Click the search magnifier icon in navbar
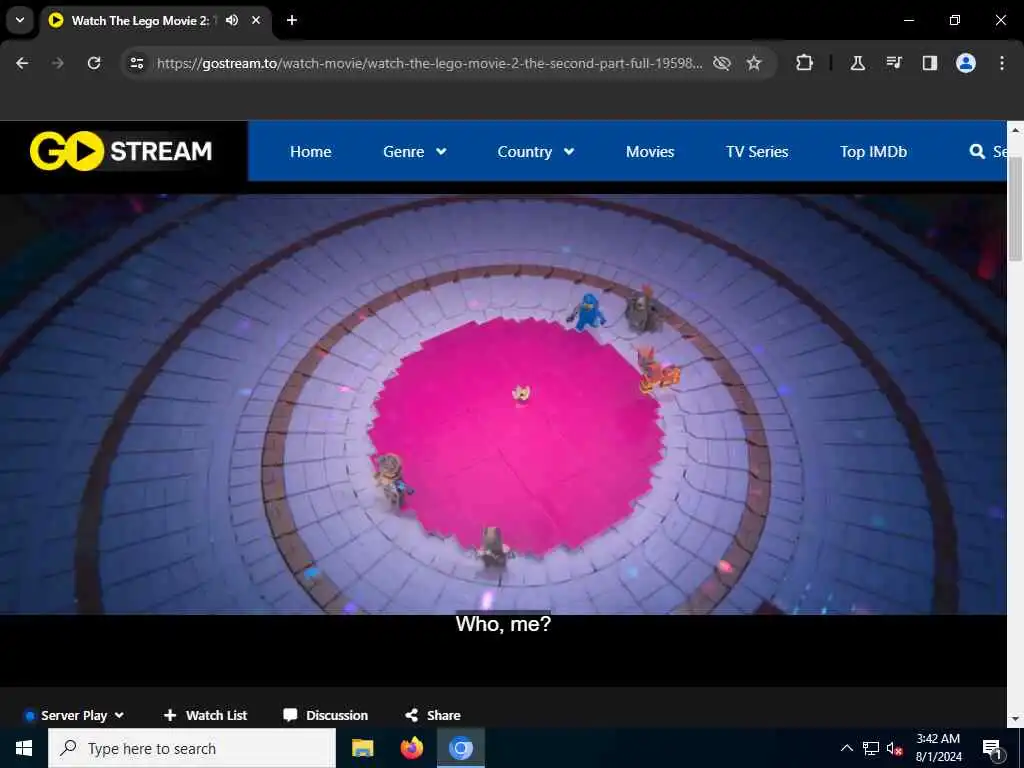The image size is (1024, 768). click(977, 152)
